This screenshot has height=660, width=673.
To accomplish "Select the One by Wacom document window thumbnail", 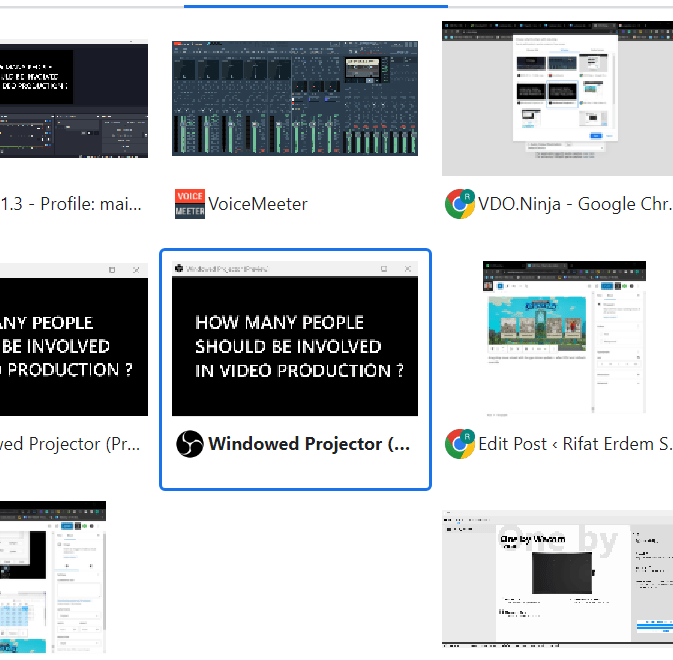I will point(558,578).
